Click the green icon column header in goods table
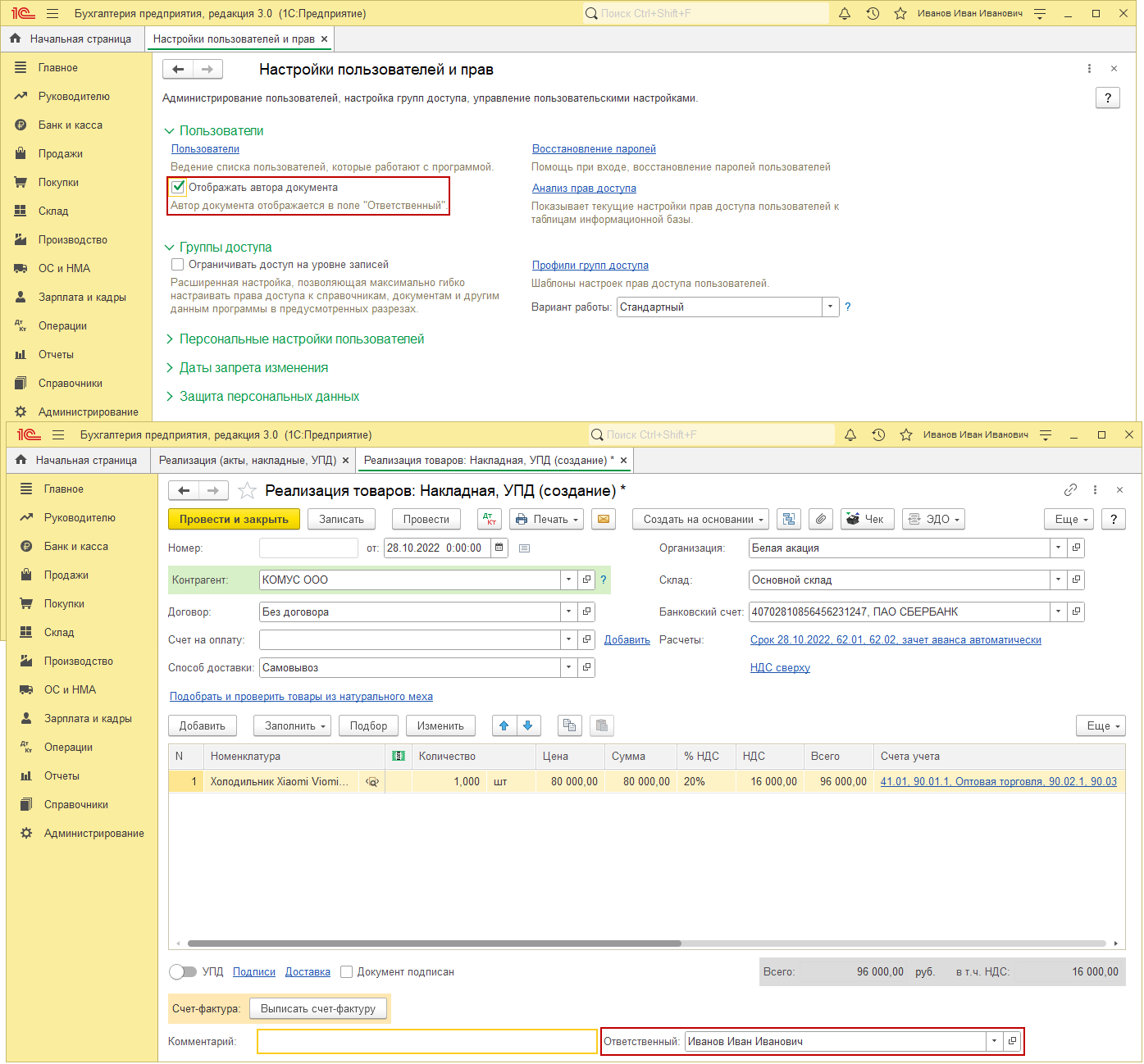The height and width of the screenshot is (1064, 1144). [399, 756]
